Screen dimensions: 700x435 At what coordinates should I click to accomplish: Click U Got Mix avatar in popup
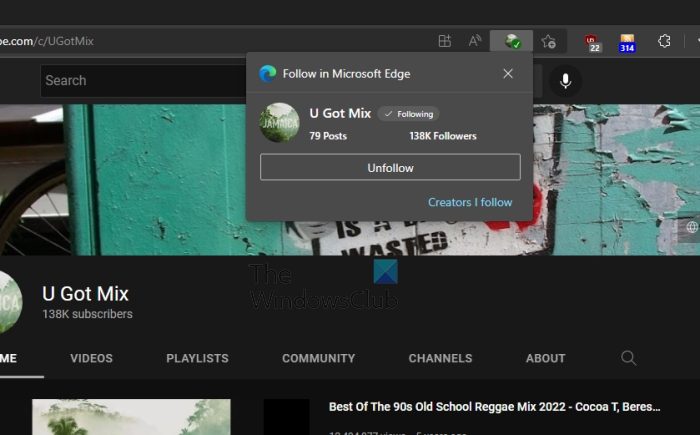(279, 122)
